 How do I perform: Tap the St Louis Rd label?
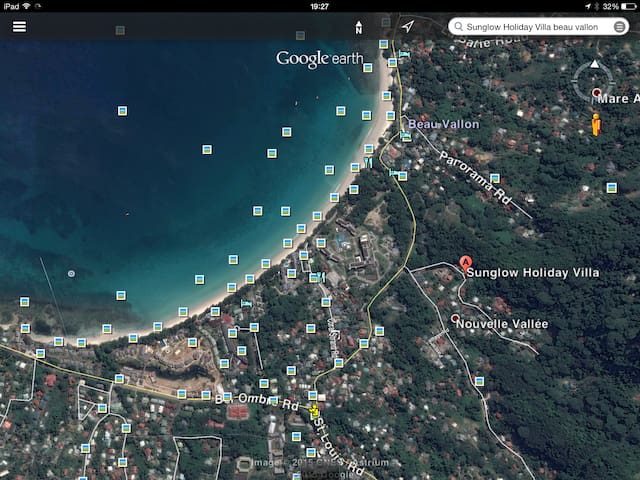pyautogui.click(x=338, y=446)
